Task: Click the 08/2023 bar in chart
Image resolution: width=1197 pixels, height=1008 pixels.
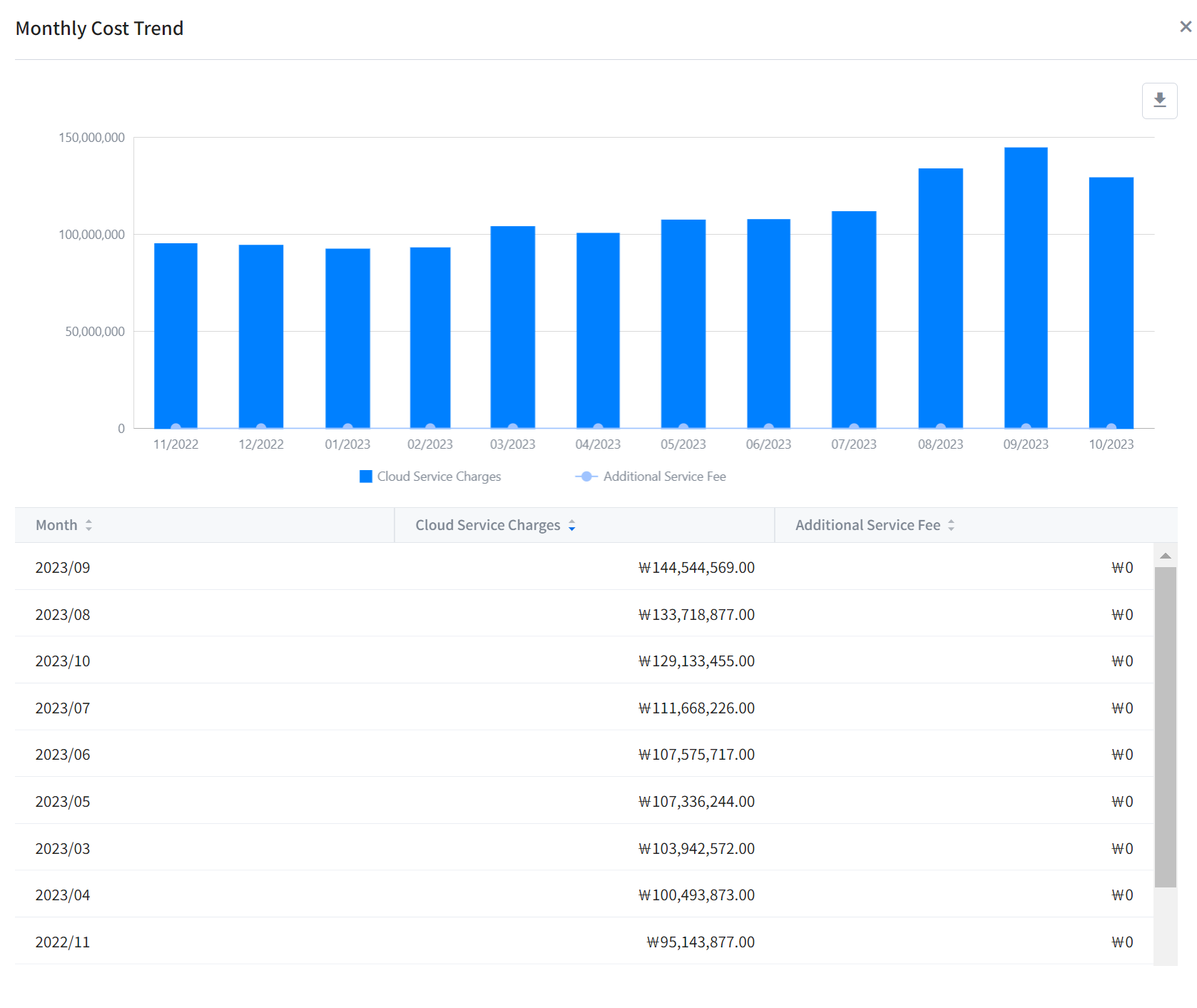Action: coord(940,297)
